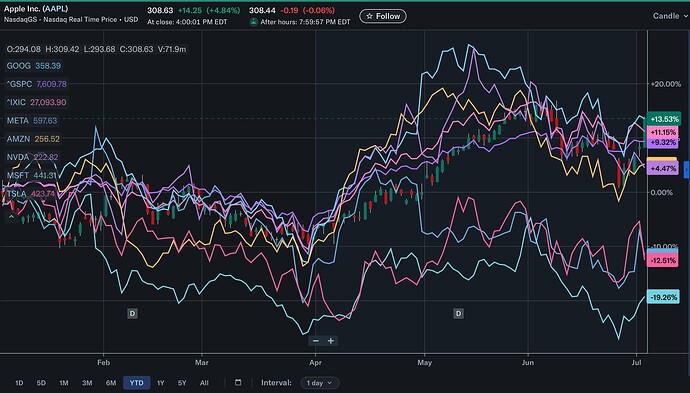Screen dimensions: 690x393
Task: Click the 0.00% axis label
Action: (x=661, y=192)
